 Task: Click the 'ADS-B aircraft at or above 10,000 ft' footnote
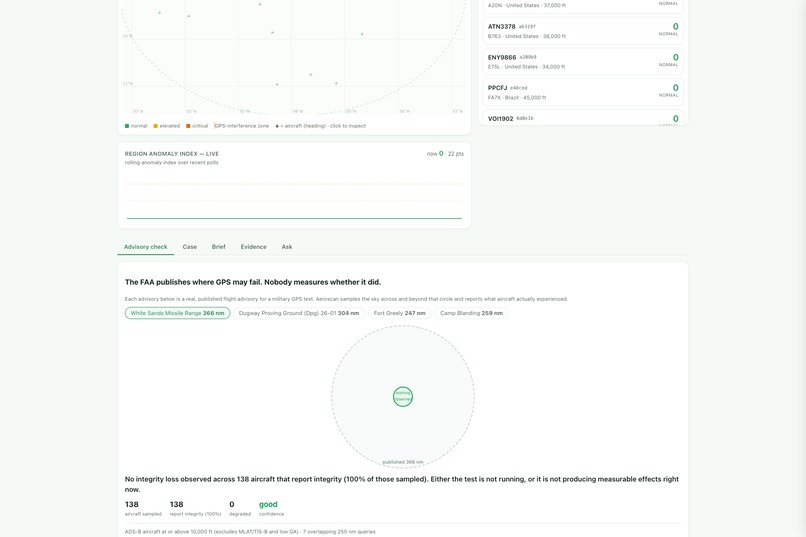[x=250, y=531]
